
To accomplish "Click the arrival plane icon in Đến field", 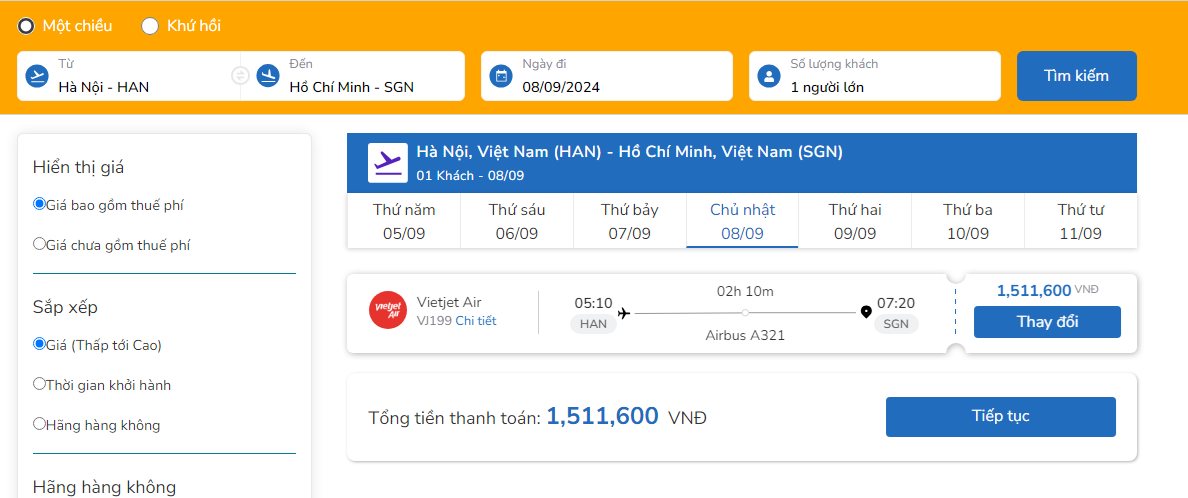I will [268, 76].
